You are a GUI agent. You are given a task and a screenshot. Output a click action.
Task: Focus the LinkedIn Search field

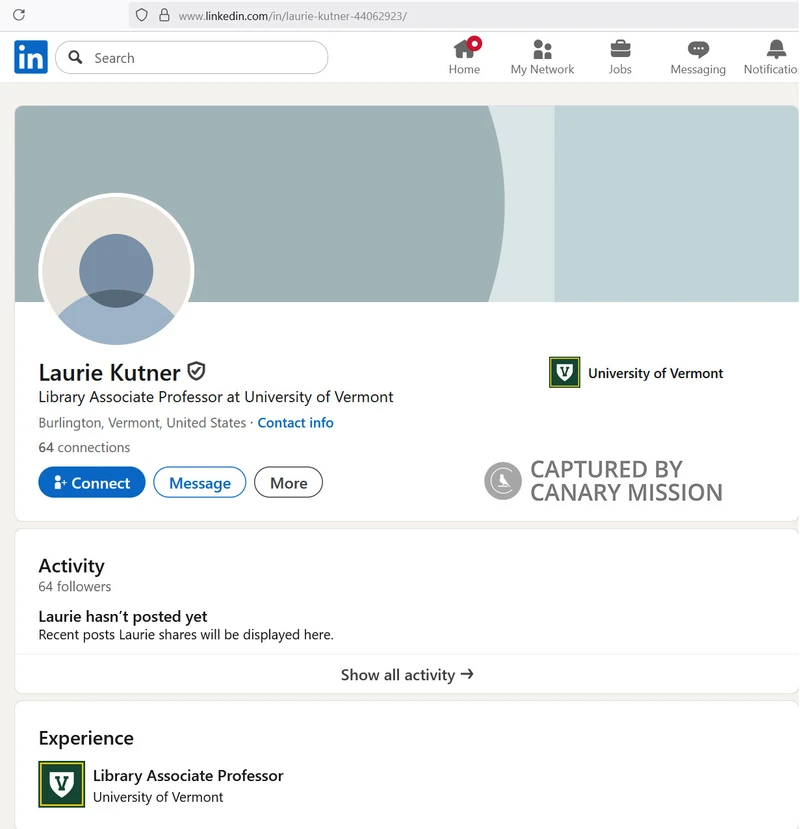pyautogui.click(x=191, y=57)
